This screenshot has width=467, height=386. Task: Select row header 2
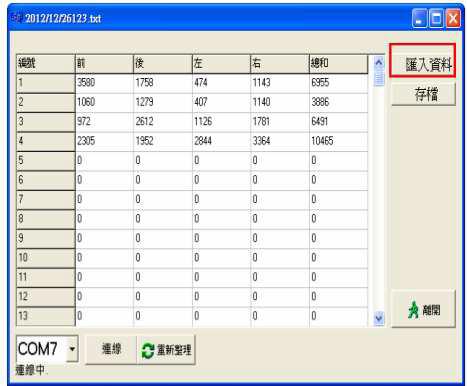[46, 103]
